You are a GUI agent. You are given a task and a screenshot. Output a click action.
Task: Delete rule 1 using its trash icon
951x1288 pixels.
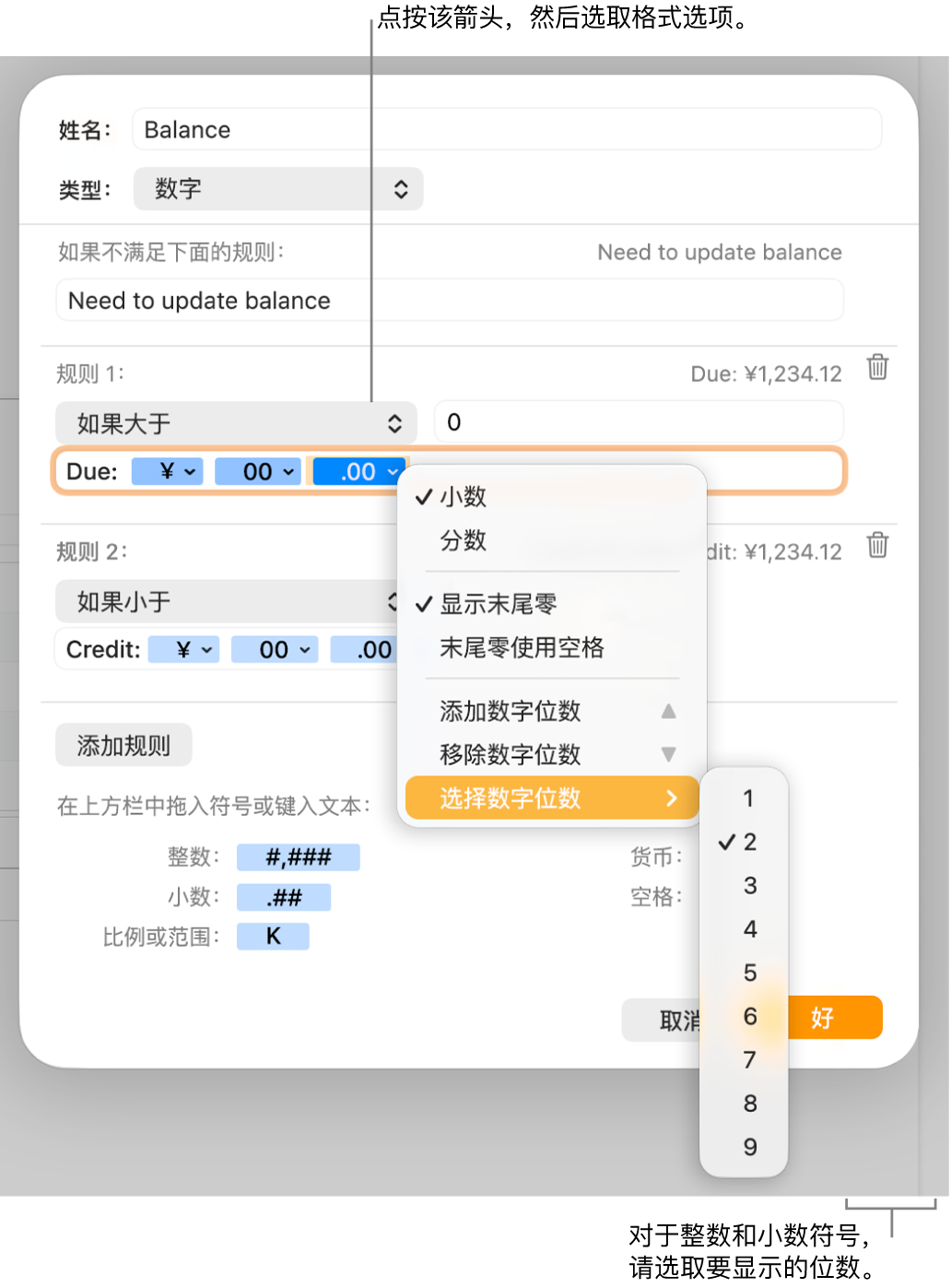point(877,367)
